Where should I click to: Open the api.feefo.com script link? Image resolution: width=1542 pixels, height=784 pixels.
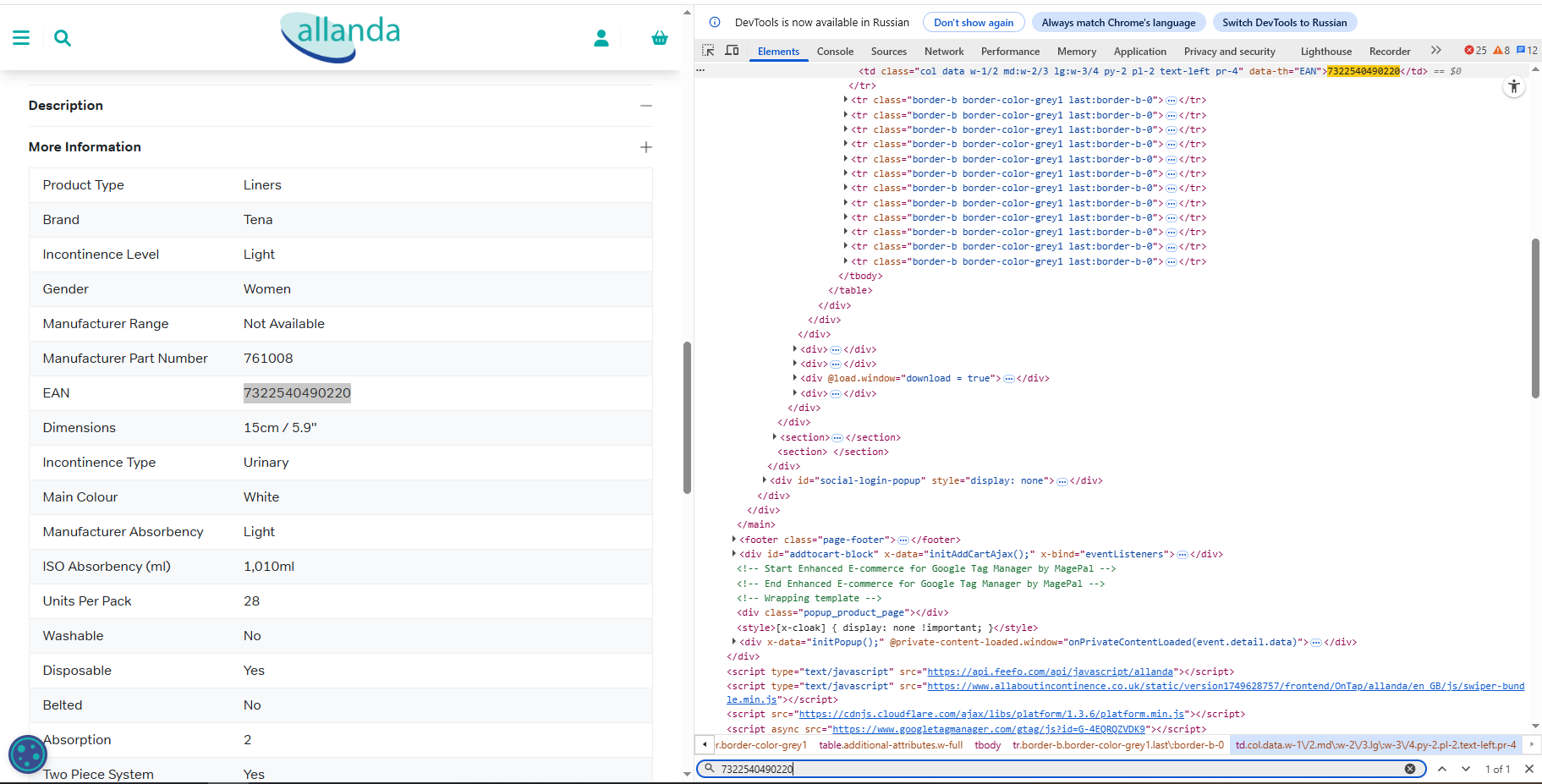(1050, 672)
